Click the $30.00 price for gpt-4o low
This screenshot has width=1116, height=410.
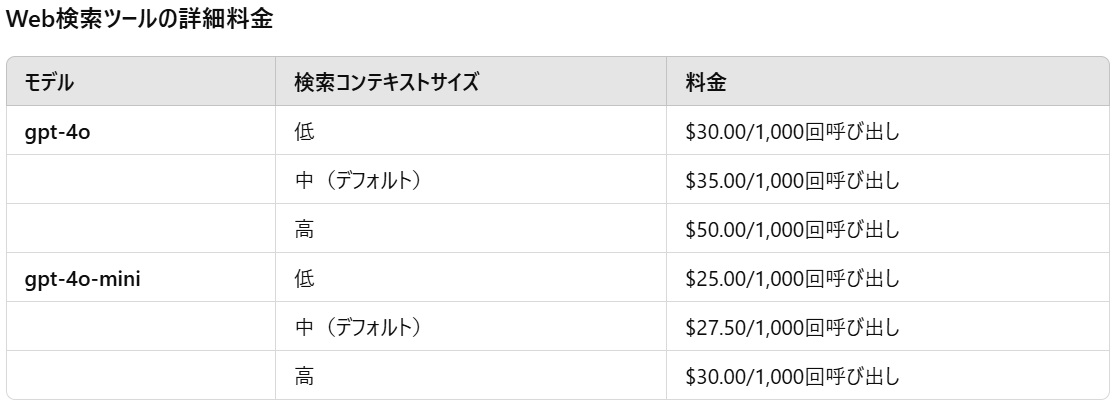click(x=793, y=133)
